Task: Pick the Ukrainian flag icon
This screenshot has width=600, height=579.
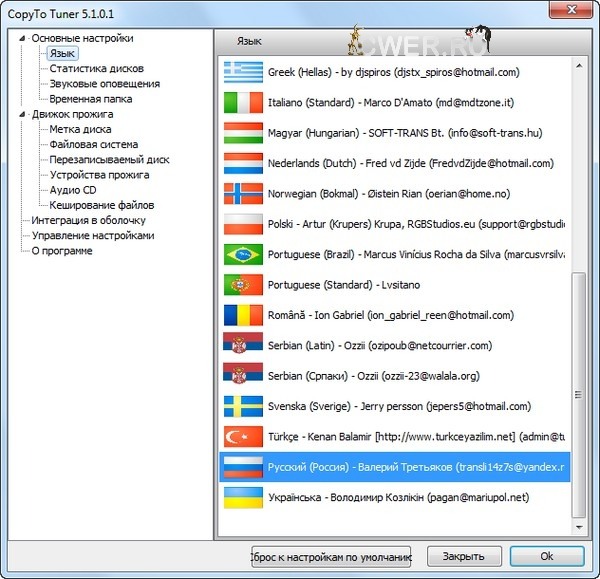Action: click(x=241, y=497)
